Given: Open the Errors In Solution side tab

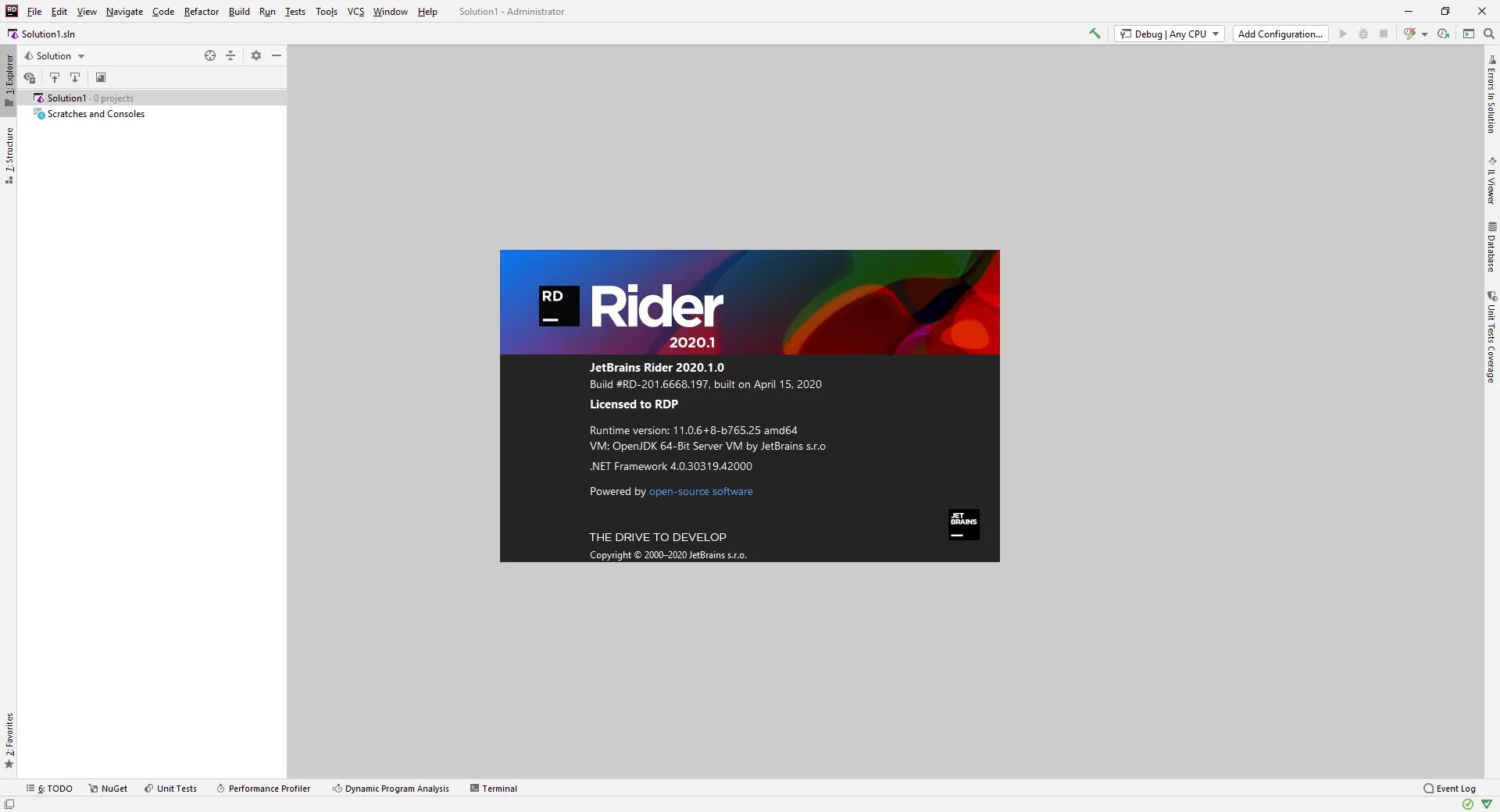Looking at the screenshot, I should (1491, 94).
